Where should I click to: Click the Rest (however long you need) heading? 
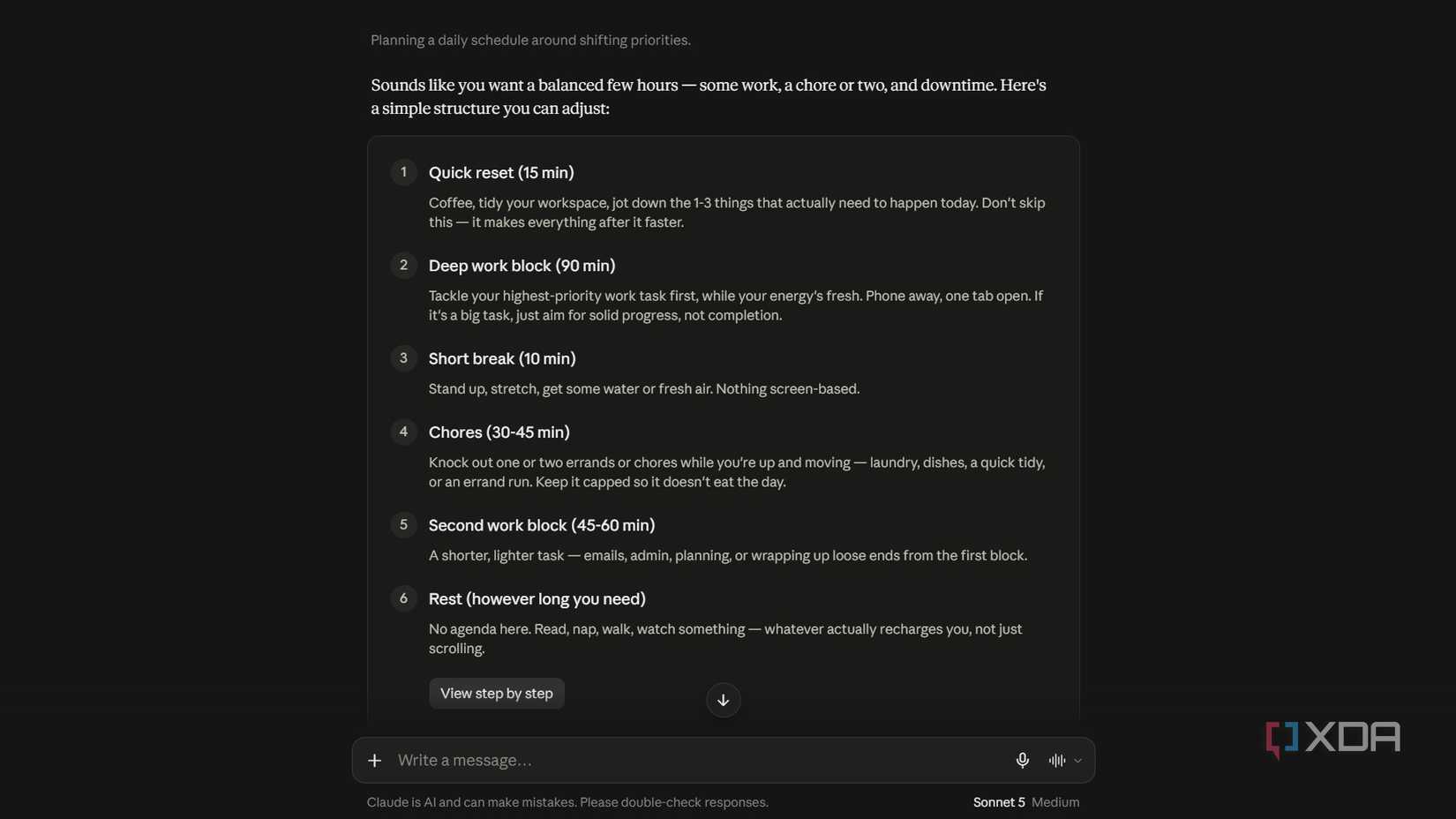coord(537,599)
